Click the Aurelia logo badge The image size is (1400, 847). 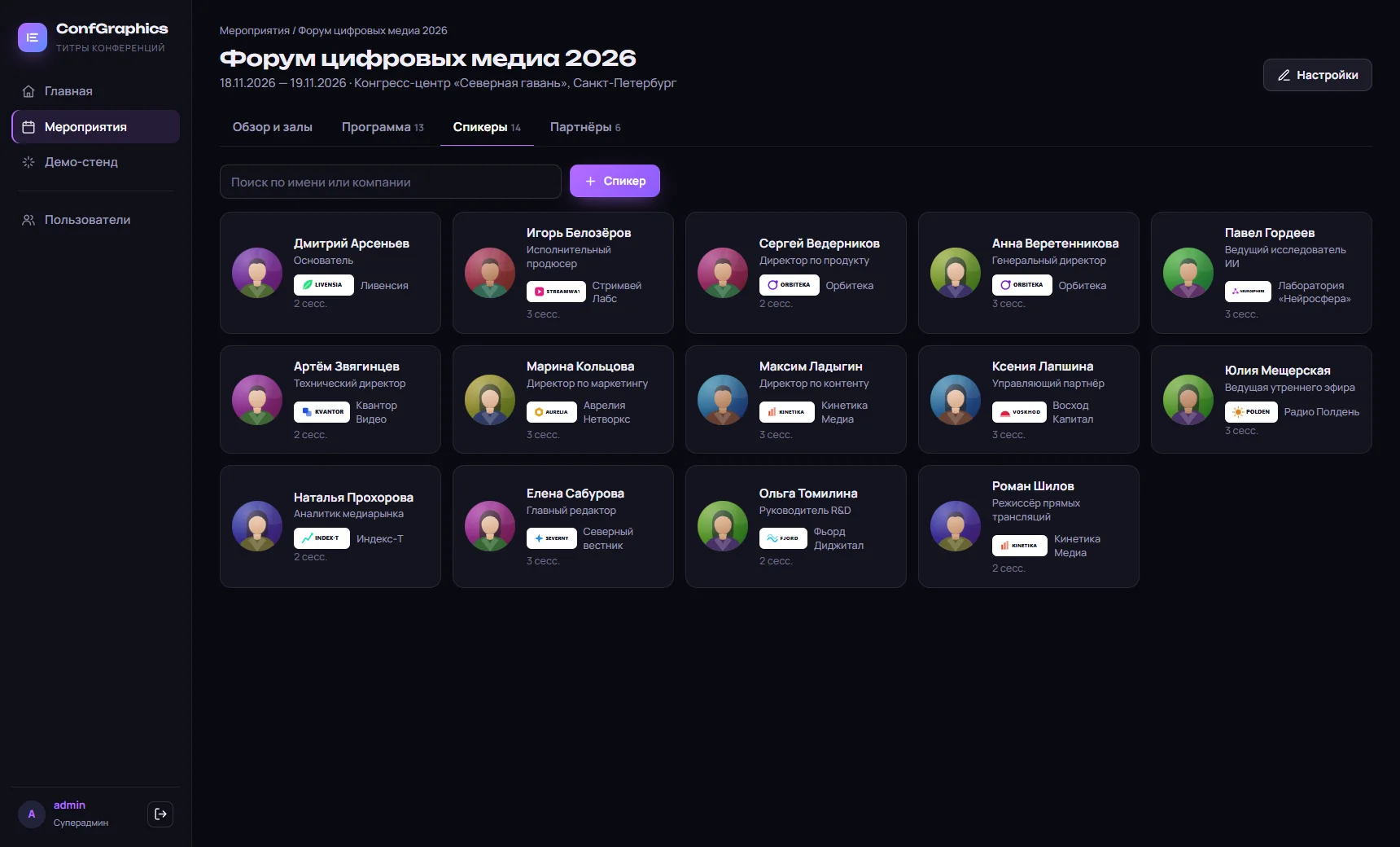coord(552,412)
